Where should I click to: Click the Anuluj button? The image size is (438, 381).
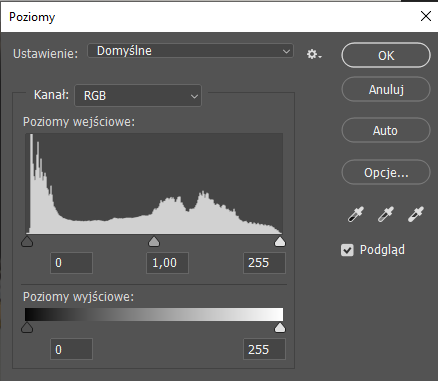(386, 89)
